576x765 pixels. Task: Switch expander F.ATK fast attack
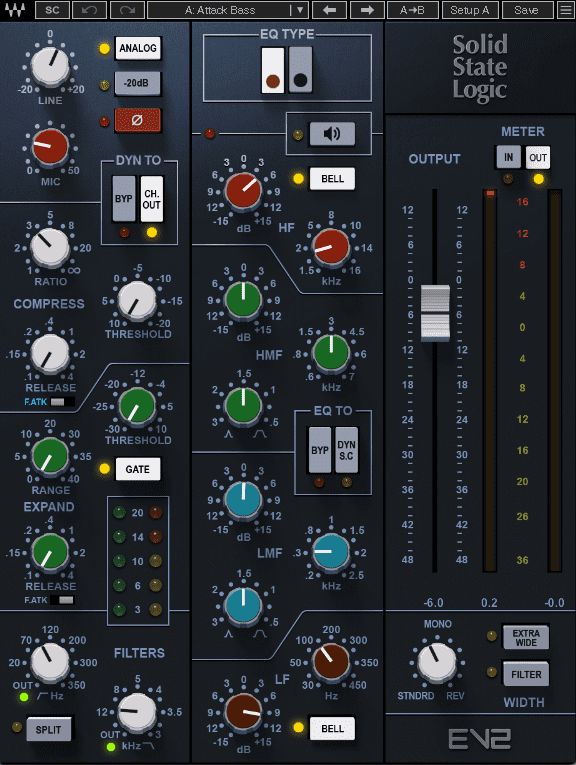click(62, 600)
